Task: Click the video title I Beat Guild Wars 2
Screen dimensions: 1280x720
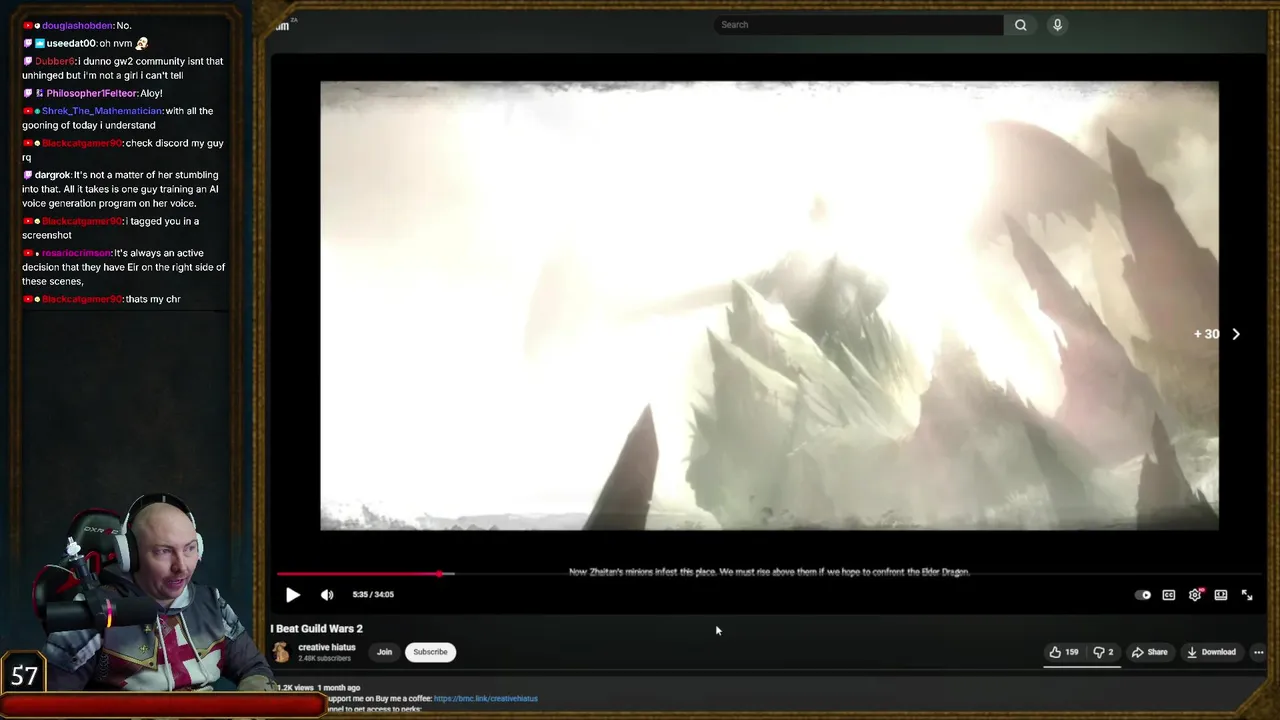Action: 316,628
